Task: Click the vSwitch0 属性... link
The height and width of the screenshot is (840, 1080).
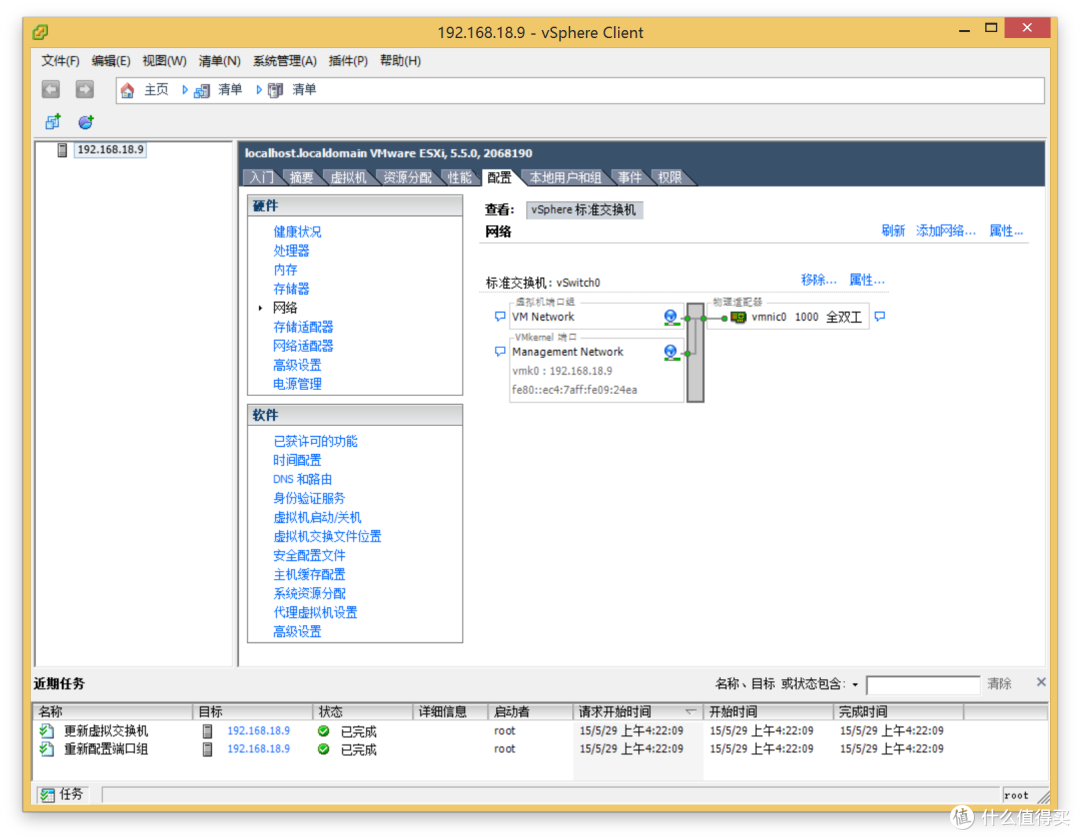Action: point(866,280)
